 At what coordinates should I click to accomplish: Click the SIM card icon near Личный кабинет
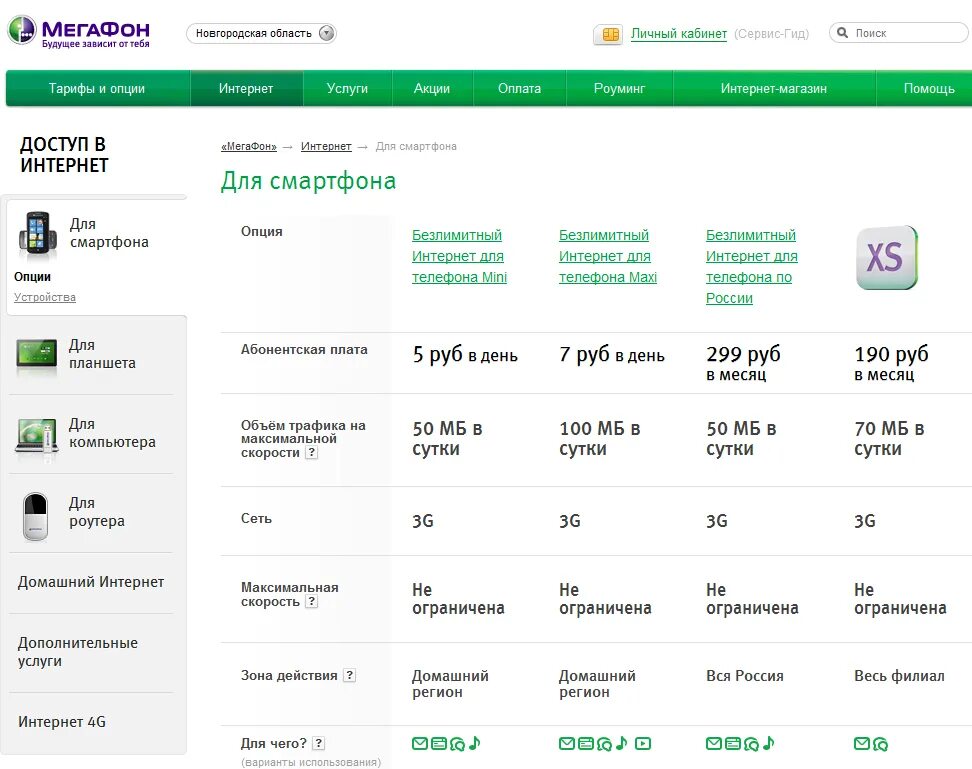point(609,35)
